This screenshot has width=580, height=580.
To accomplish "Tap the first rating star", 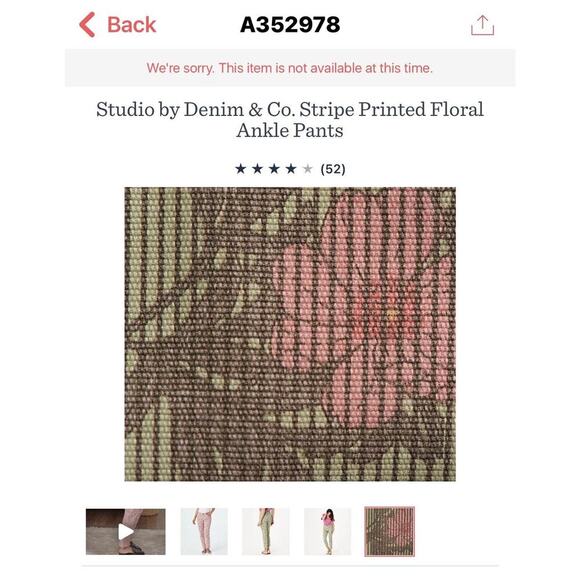I will tap(240, 169).
